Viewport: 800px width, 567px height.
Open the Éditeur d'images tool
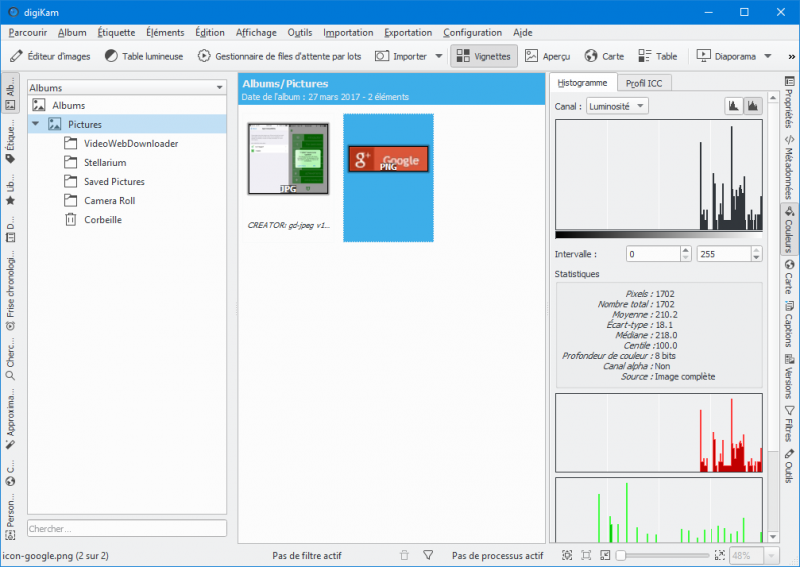point(50,56)
